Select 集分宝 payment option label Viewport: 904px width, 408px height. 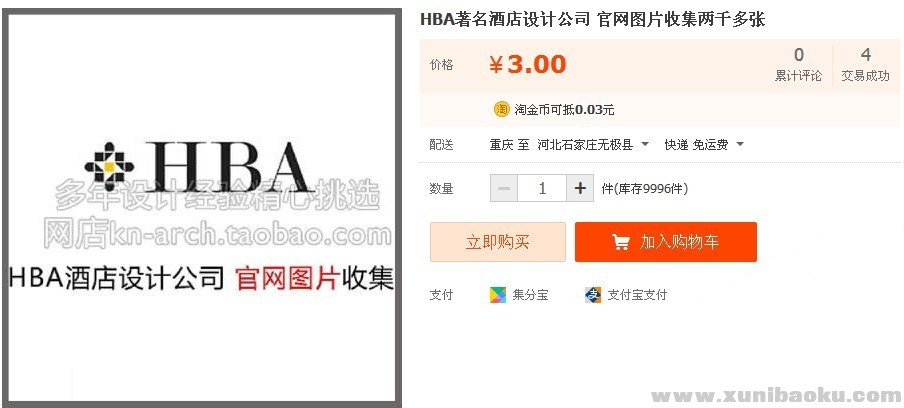tap(530, 295)
